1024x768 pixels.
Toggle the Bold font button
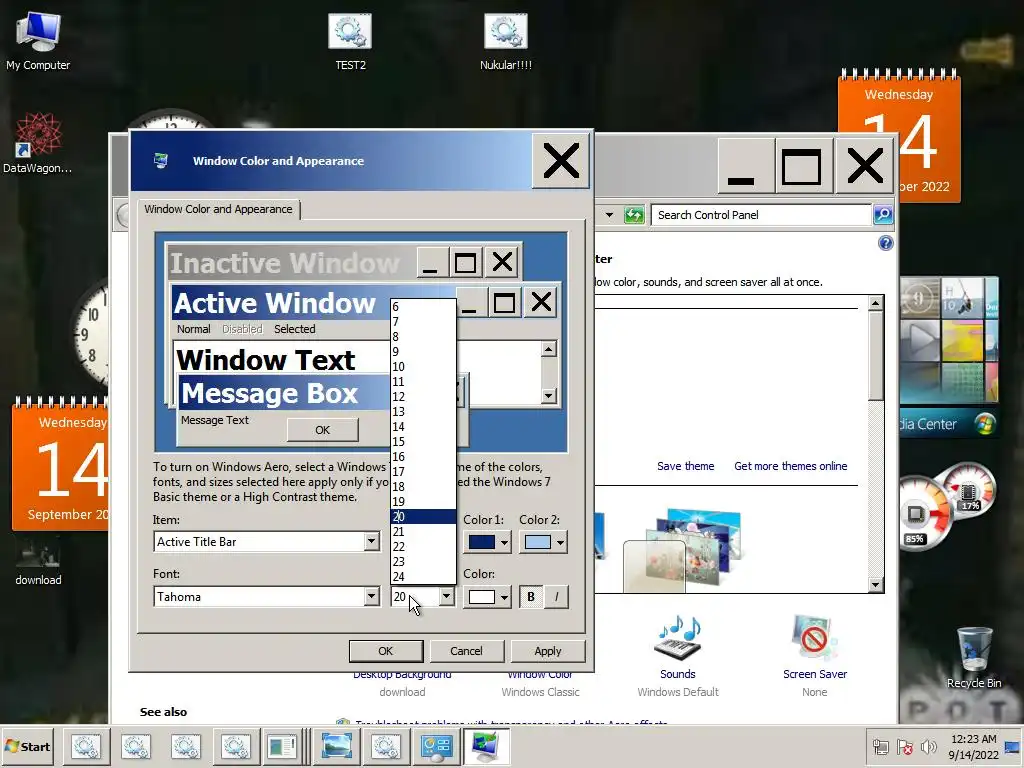coord(531,596)
